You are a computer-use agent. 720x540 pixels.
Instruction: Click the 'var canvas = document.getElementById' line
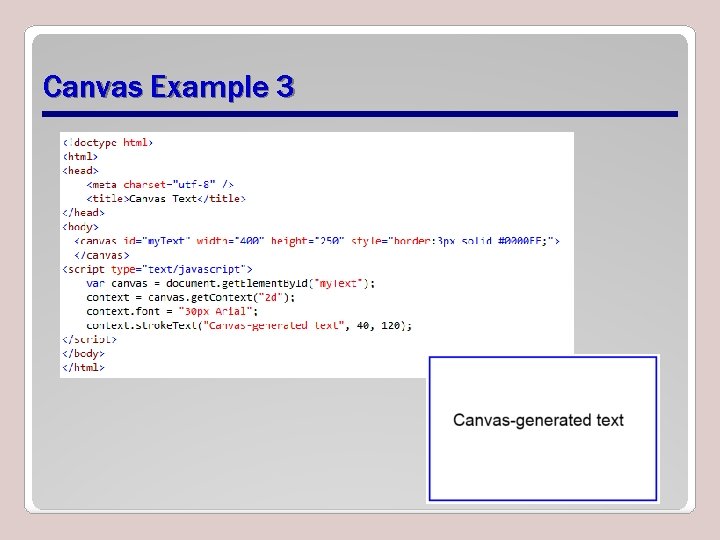coord(231,283)
